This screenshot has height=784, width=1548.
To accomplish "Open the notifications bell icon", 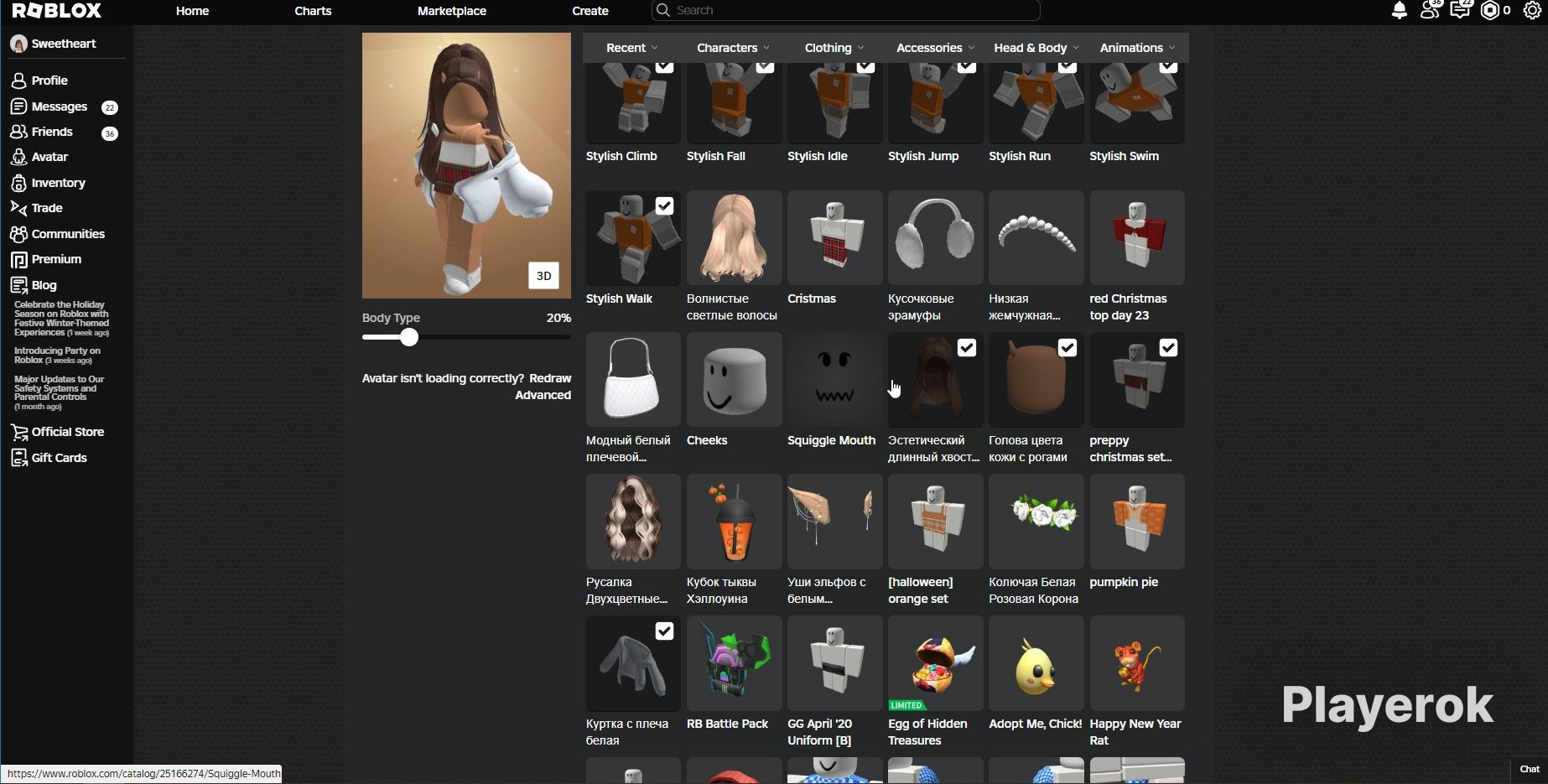I will coord(1399,11).
